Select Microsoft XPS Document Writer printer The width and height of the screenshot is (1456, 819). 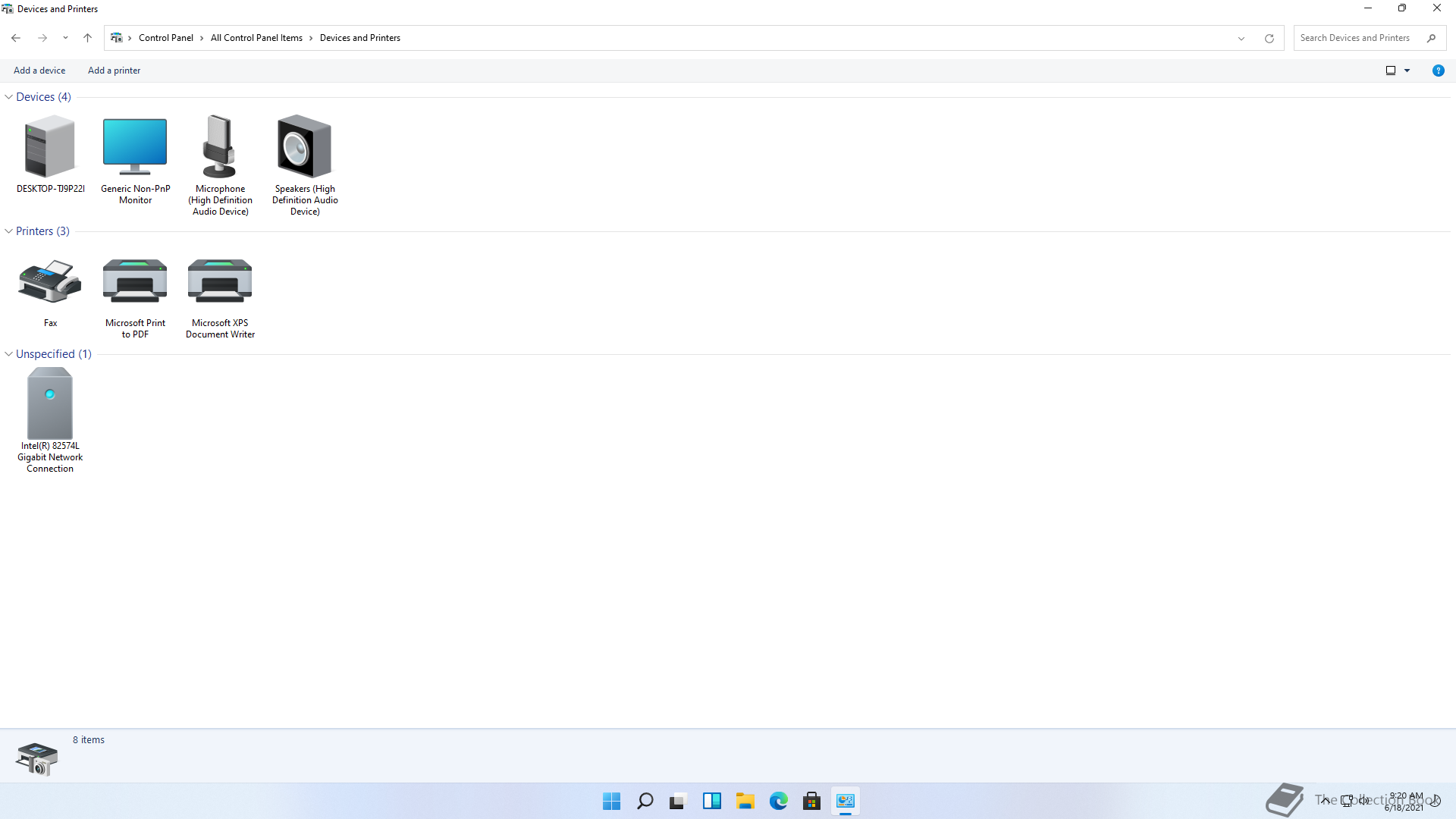tap(220, 282)
